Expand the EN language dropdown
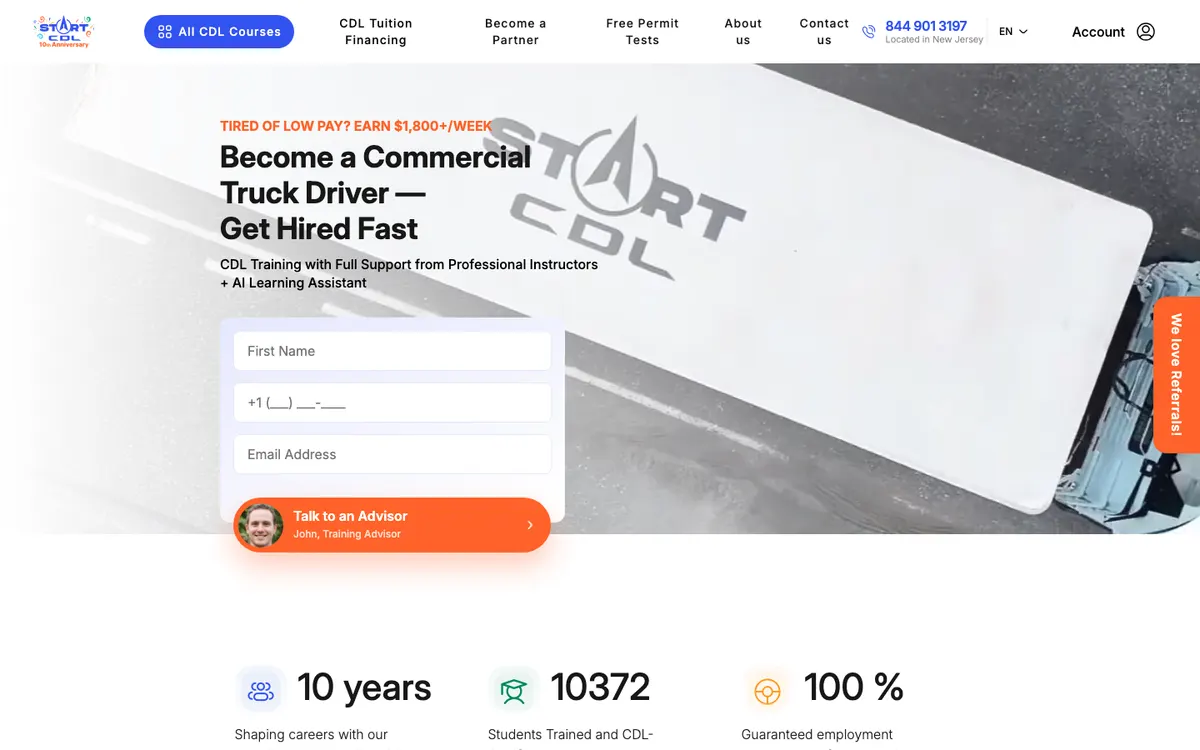This screenshot has width=1200, height=750. click(1013, 32)
